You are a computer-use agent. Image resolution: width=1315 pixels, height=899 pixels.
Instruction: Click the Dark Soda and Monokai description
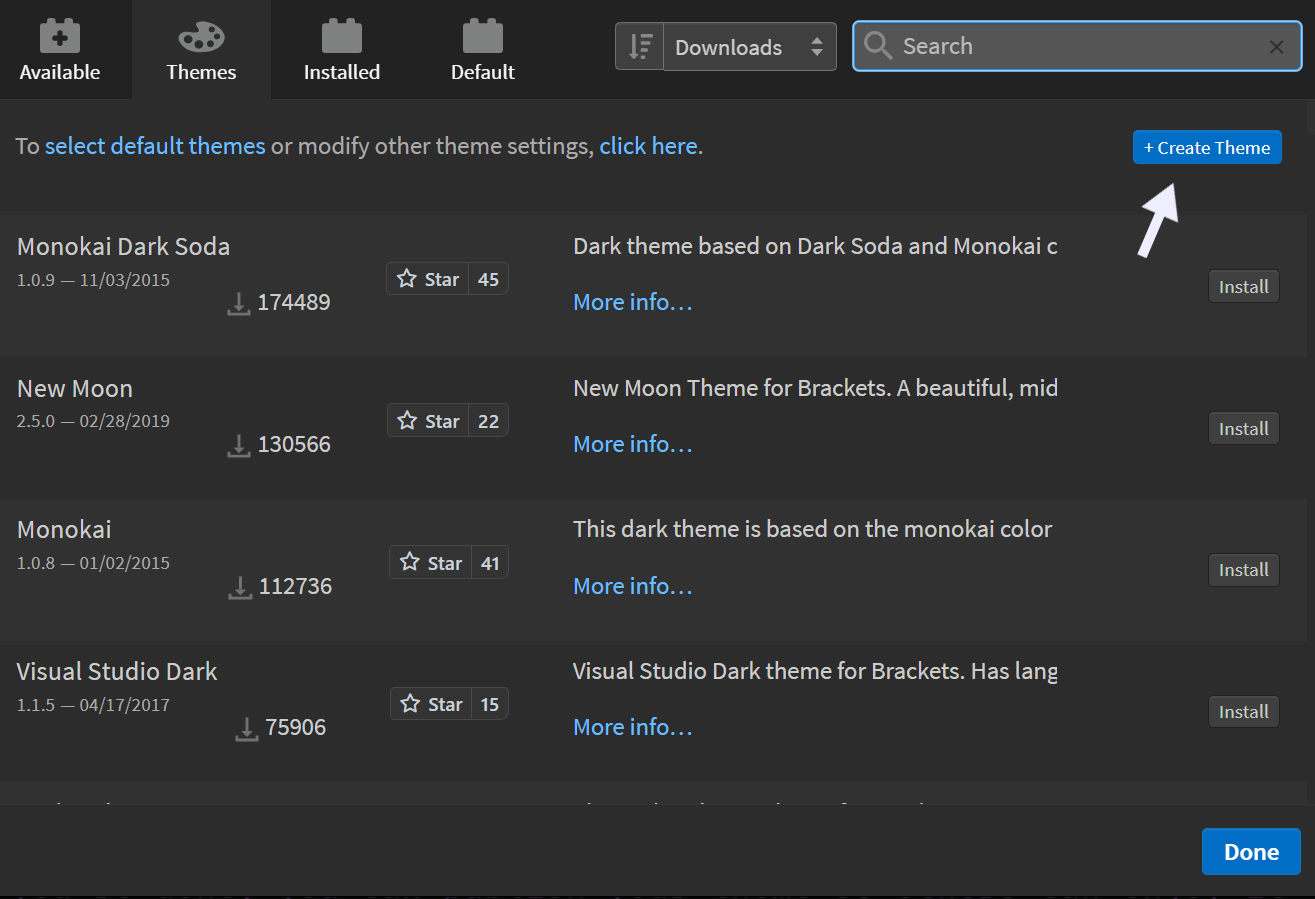pyautogui.click(x=815, y=246)
